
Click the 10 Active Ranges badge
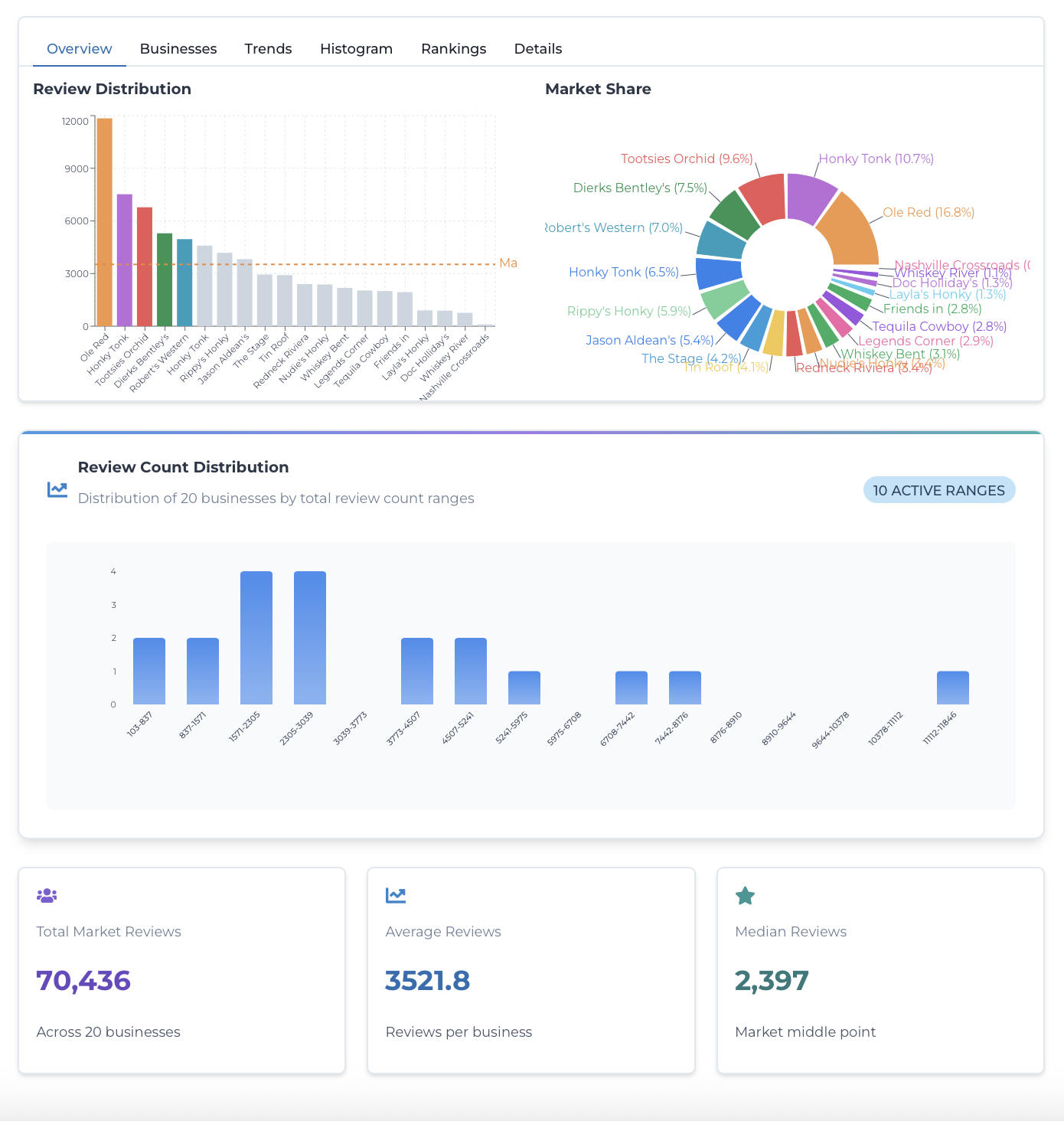click(939, 490)
